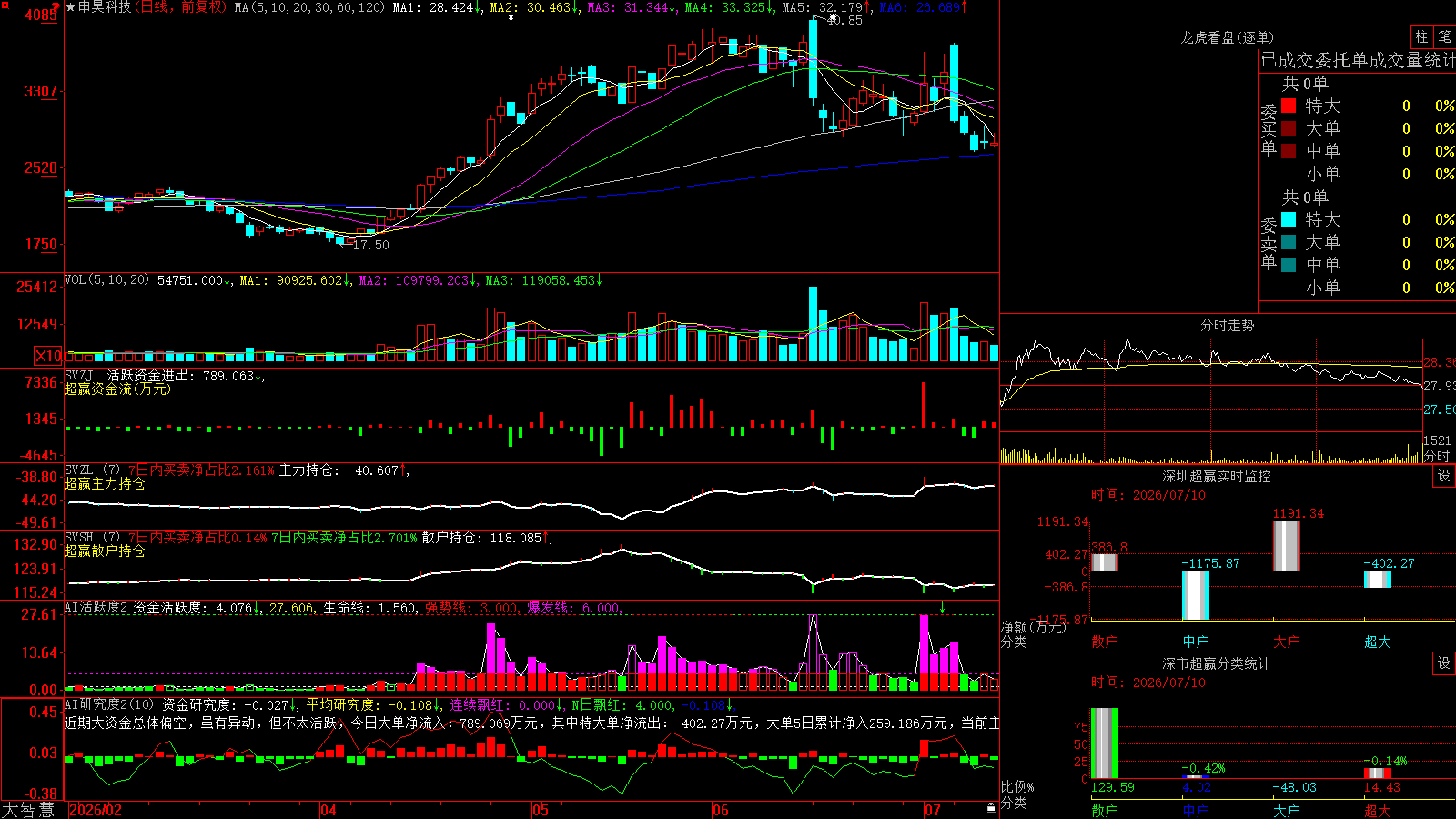1456x819 pixels.
Task: Click the SVSH (7) indicator label
Action: [x=92, y=538]
